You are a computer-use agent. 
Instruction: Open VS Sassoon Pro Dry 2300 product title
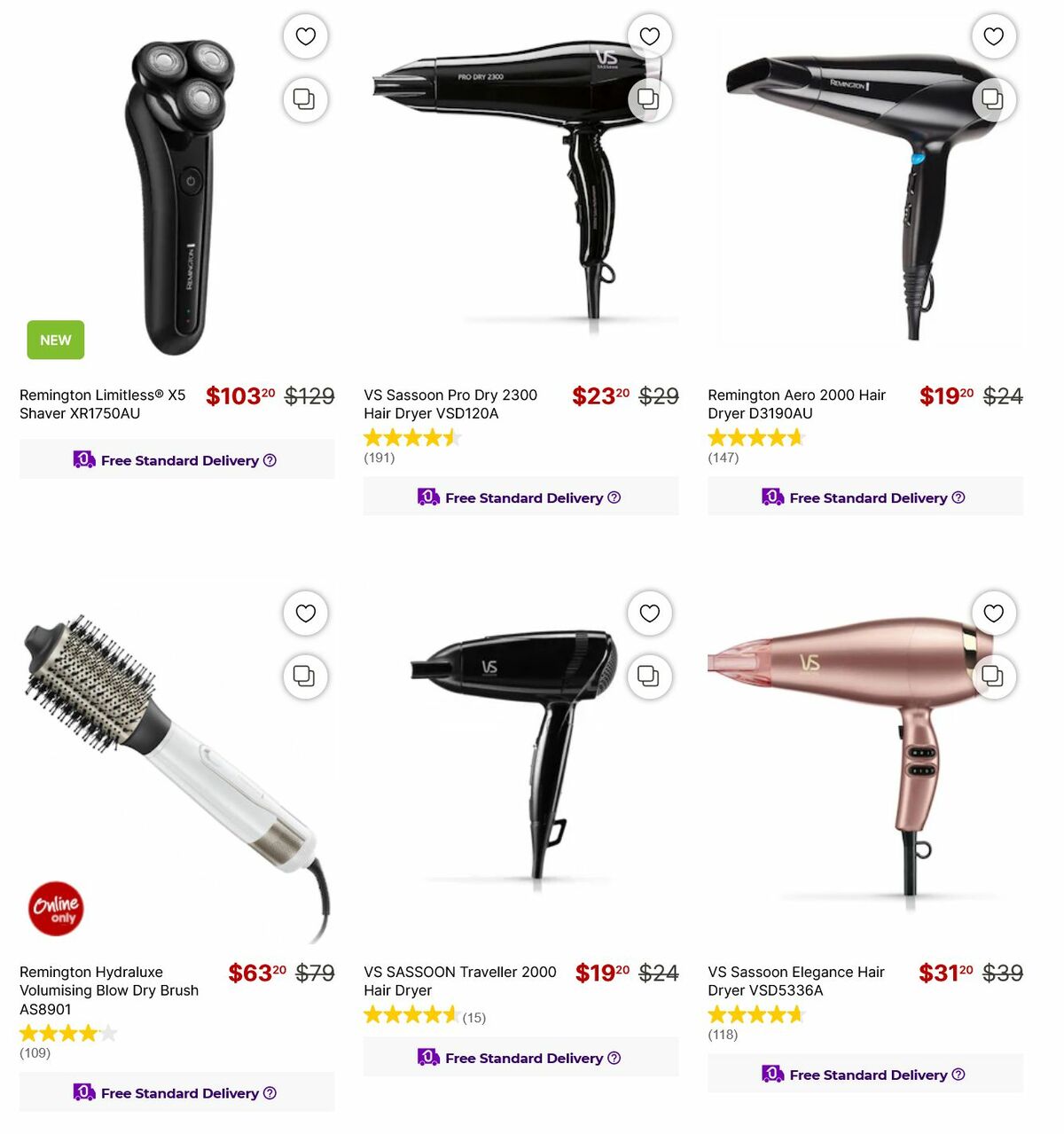(450, 404)
